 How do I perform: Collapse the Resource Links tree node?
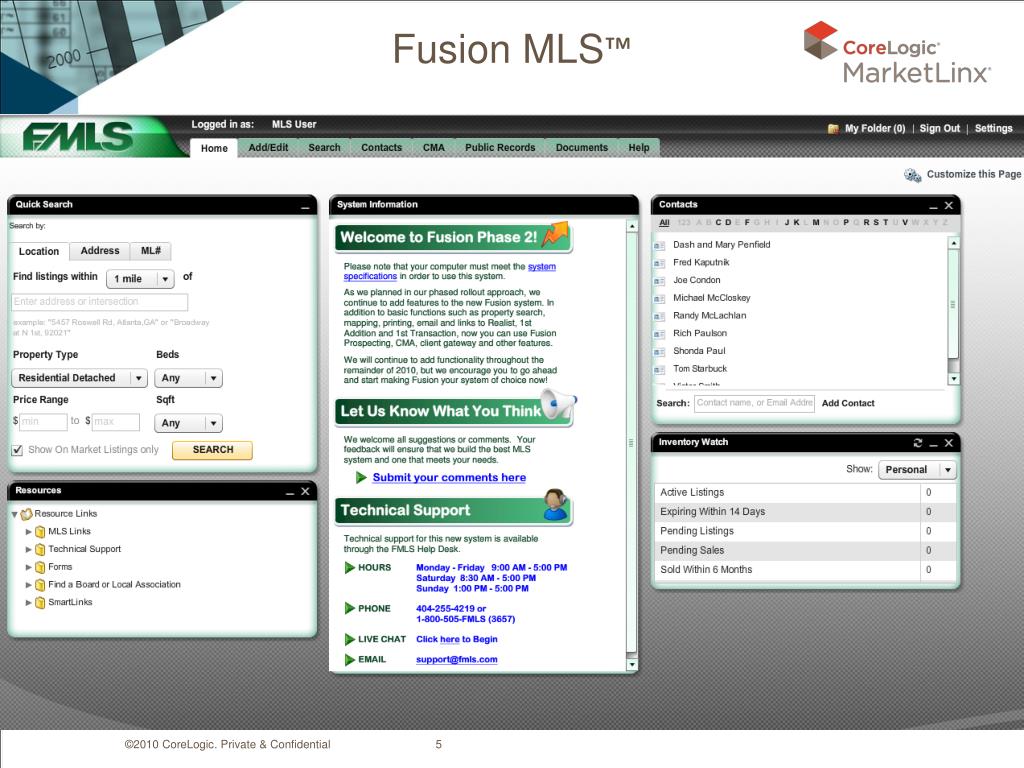click(14, 515)
